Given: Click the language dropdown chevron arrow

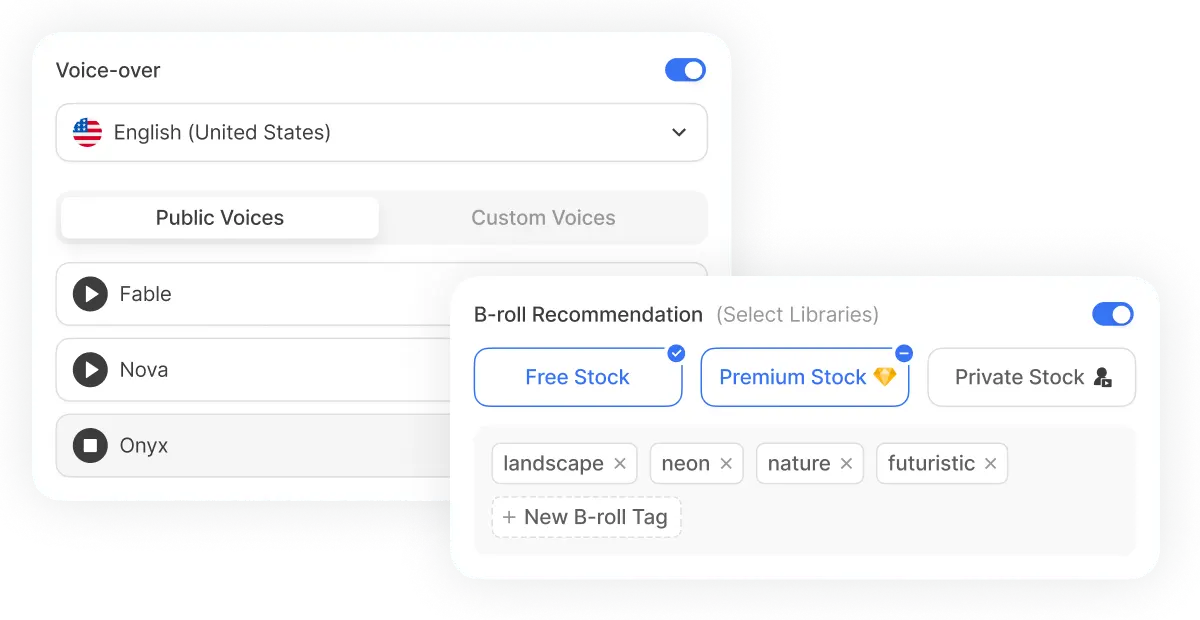Looking at the screenshot, I should pyautogui.click(x=679, y=132).
